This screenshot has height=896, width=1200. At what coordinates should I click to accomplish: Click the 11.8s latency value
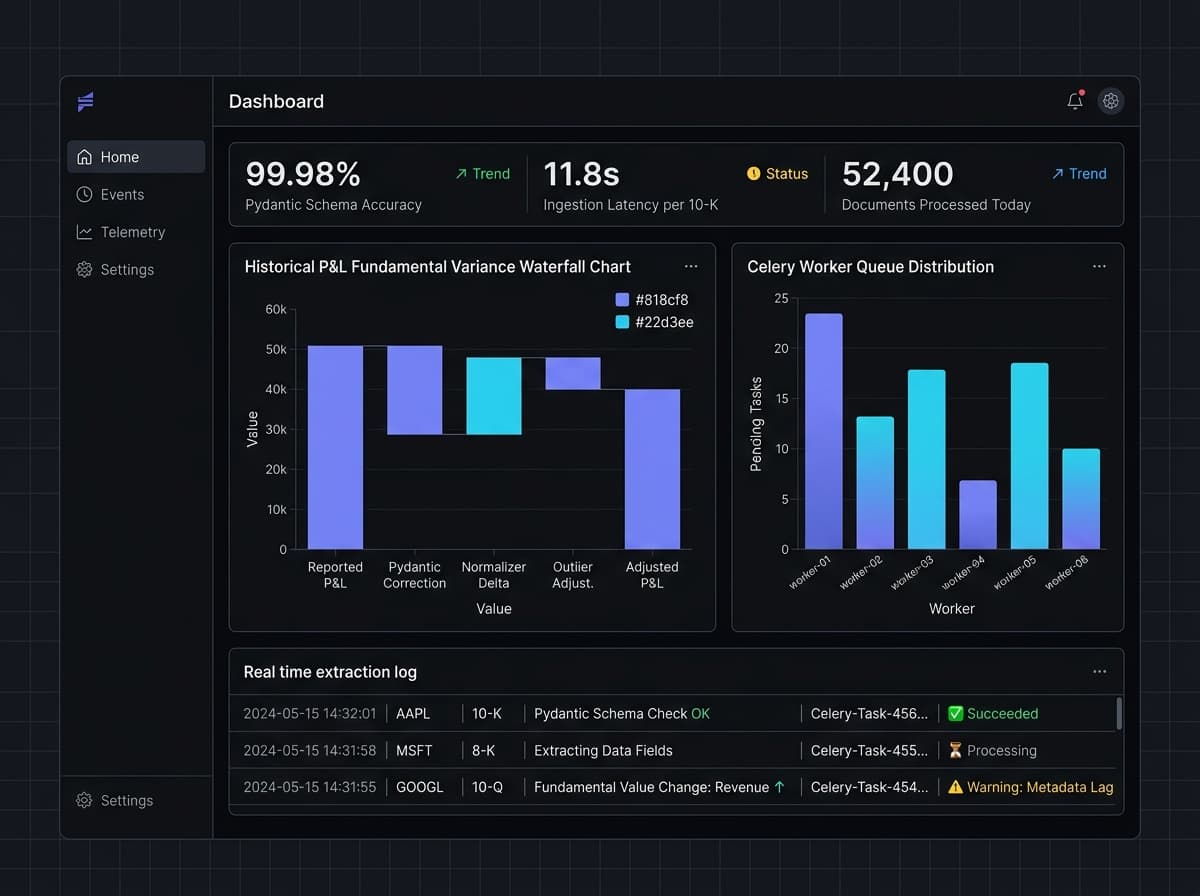581,174
